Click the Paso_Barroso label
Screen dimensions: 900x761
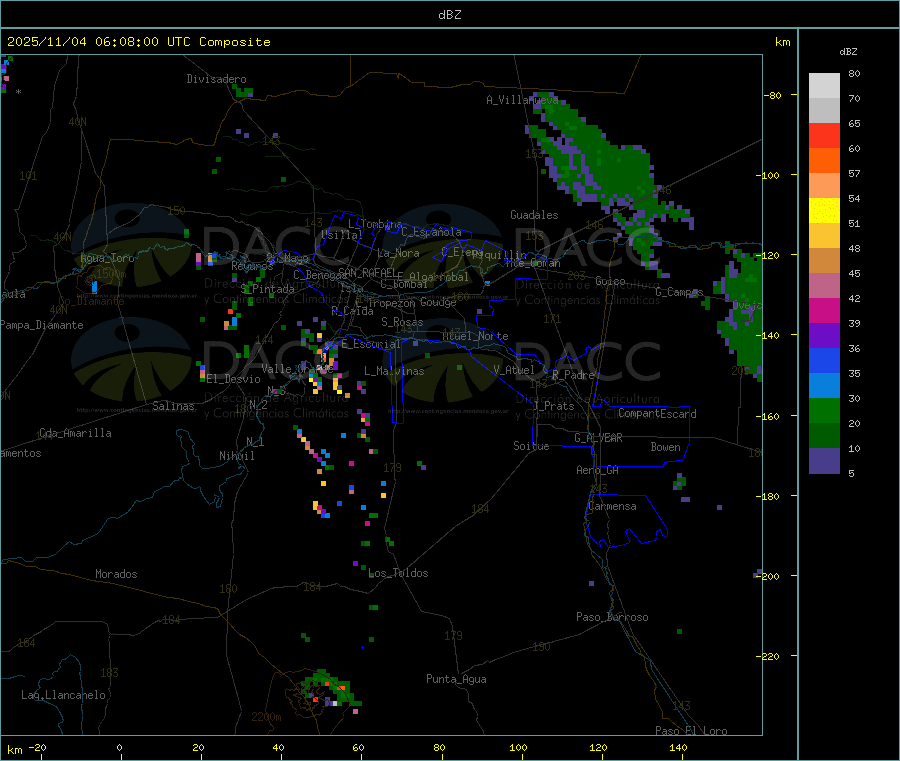[612, 617]
